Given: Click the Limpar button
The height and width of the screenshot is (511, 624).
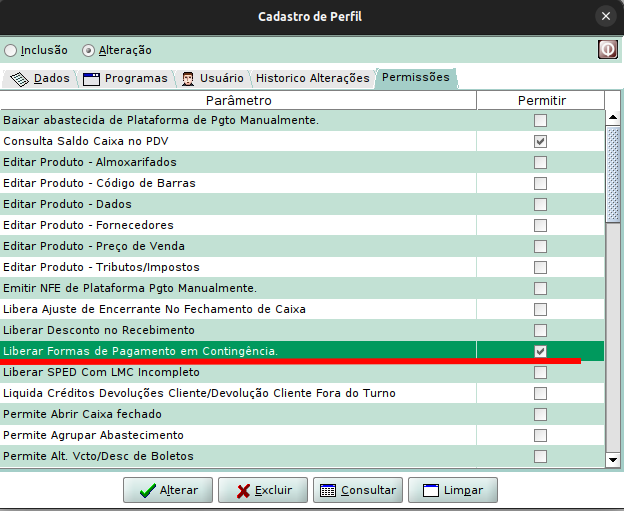Looking at the screenshot, I should coord(453,490).
